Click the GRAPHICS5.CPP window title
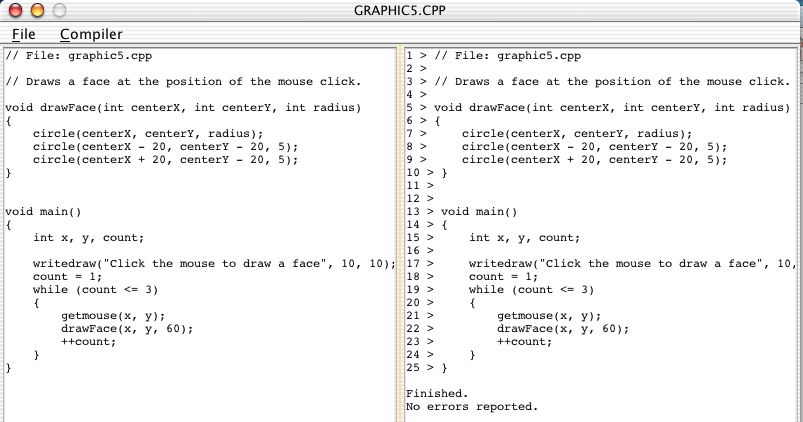The height and width of the screenshot is (422, 803). click(402, 11)
